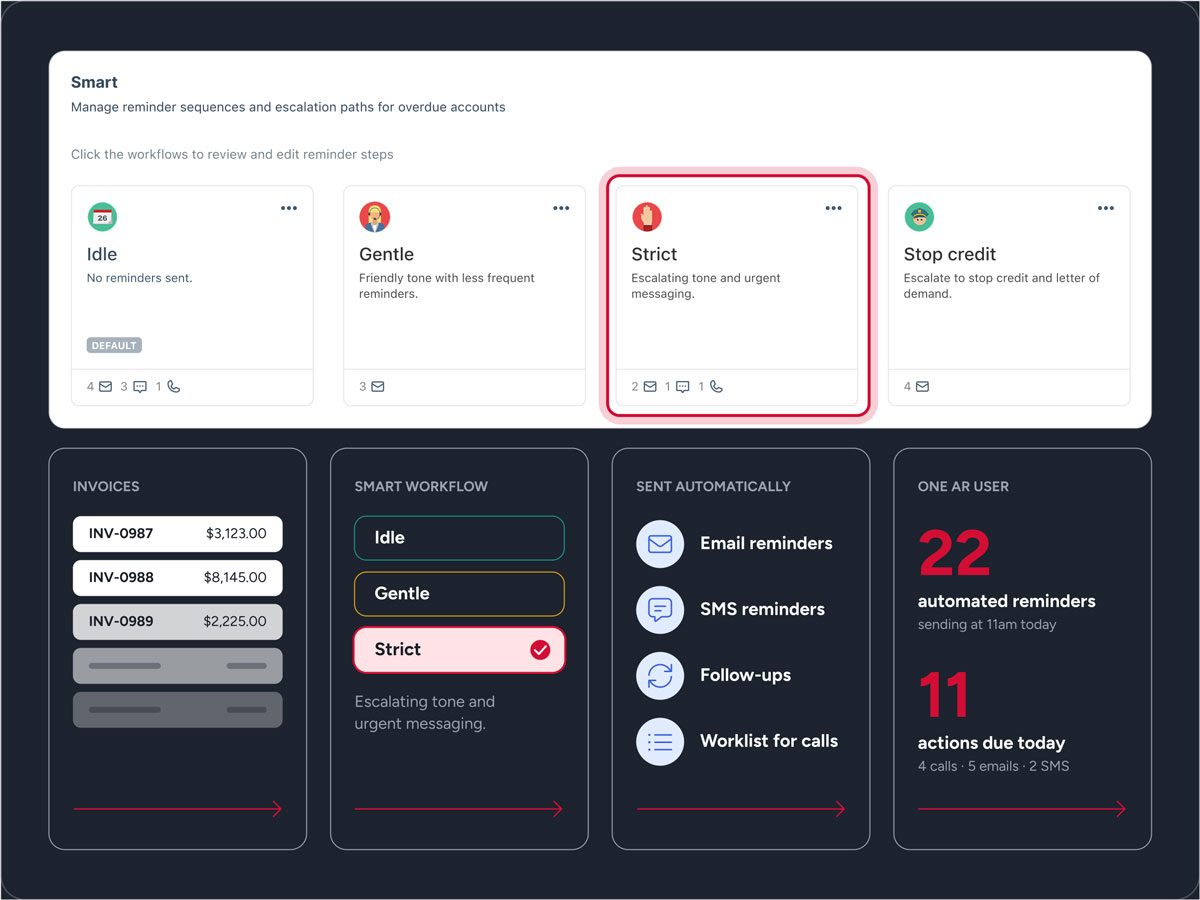The height and width of the screenshot is (900, 1200).
Task: Click the SMS icon in the Strict card footer
Action: pos(683,387)
